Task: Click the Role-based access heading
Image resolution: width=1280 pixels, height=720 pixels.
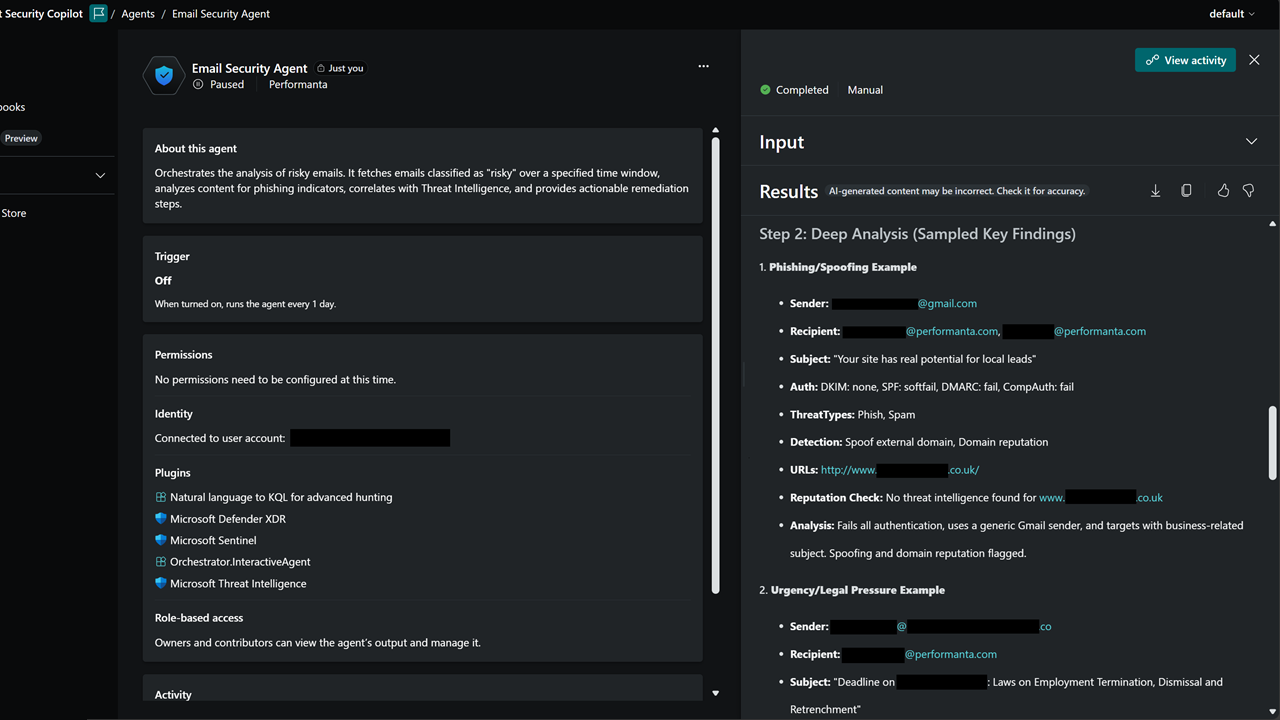Action: [x=199, y=618]
